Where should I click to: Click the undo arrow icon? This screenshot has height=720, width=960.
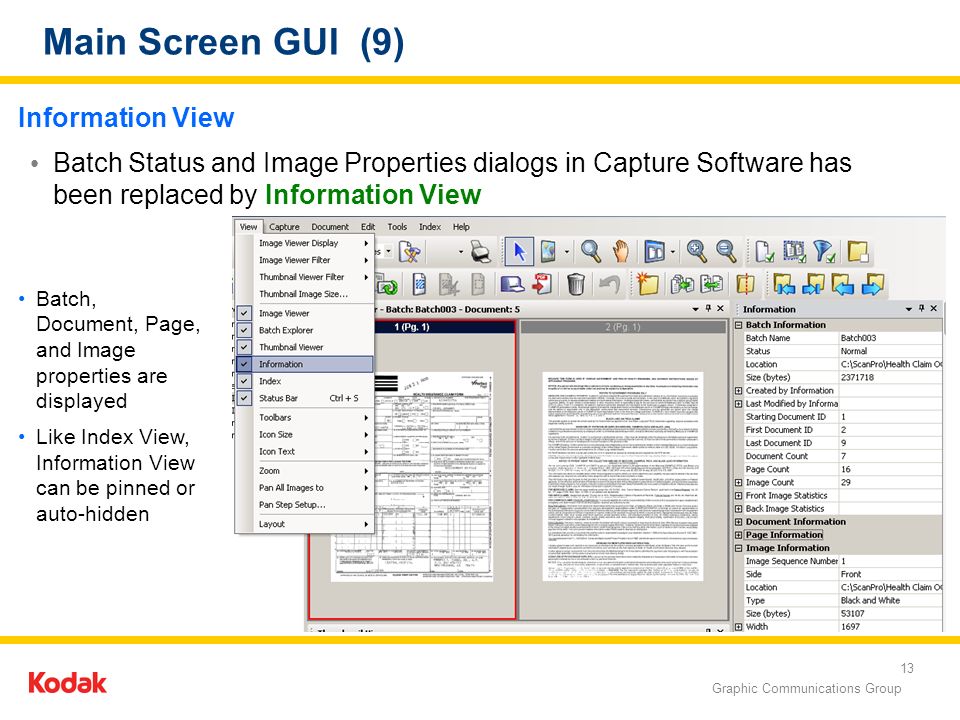609,285
